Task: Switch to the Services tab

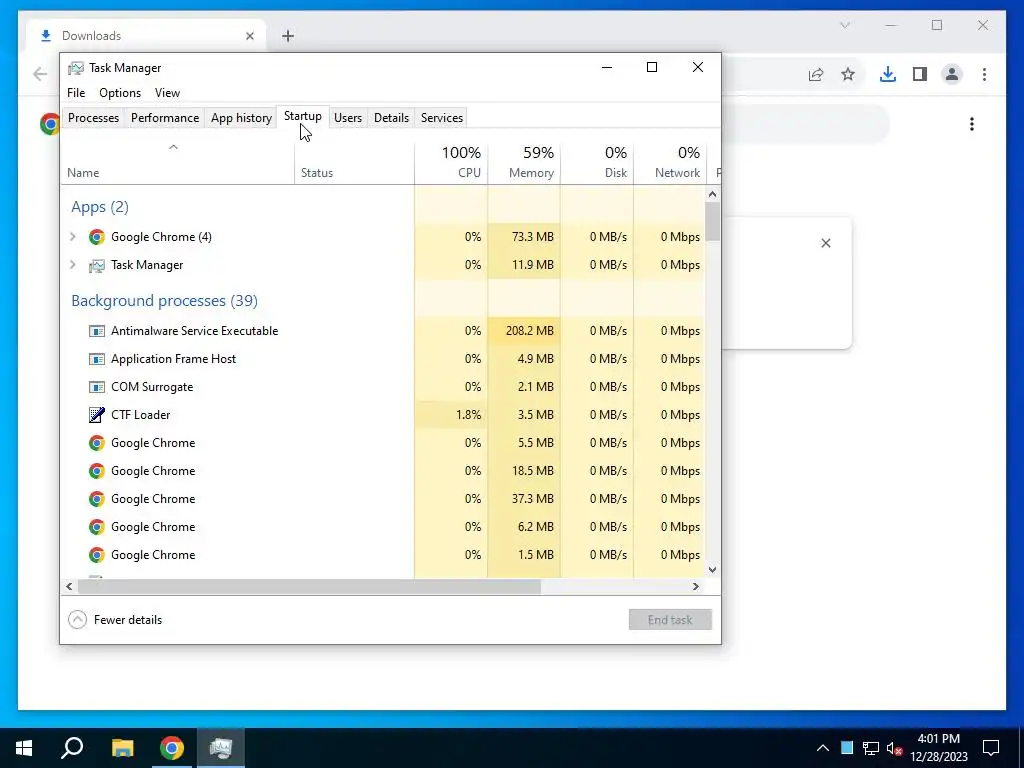Action: pyautogui.click(x=442, y=118)
